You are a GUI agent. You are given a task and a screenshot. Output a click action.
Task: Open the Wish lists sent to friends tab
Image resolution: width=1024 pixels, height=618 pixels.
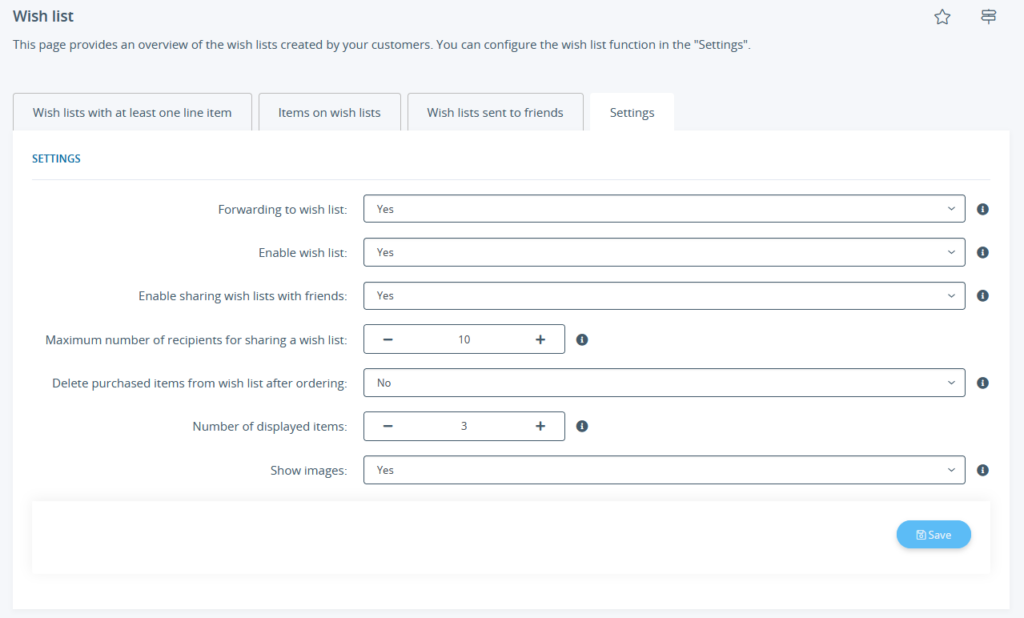pyautogui.click(x=494, y=112)
